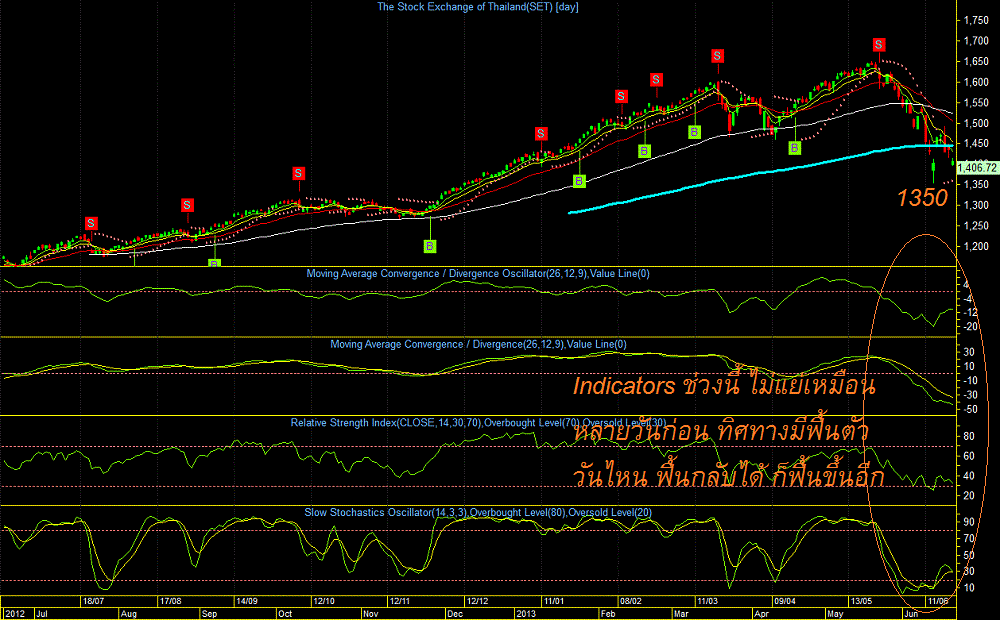This screenshot has height=620, width=1000.
Task: Select the S sell marker above 08/02 candles
Action: point(621,96)
